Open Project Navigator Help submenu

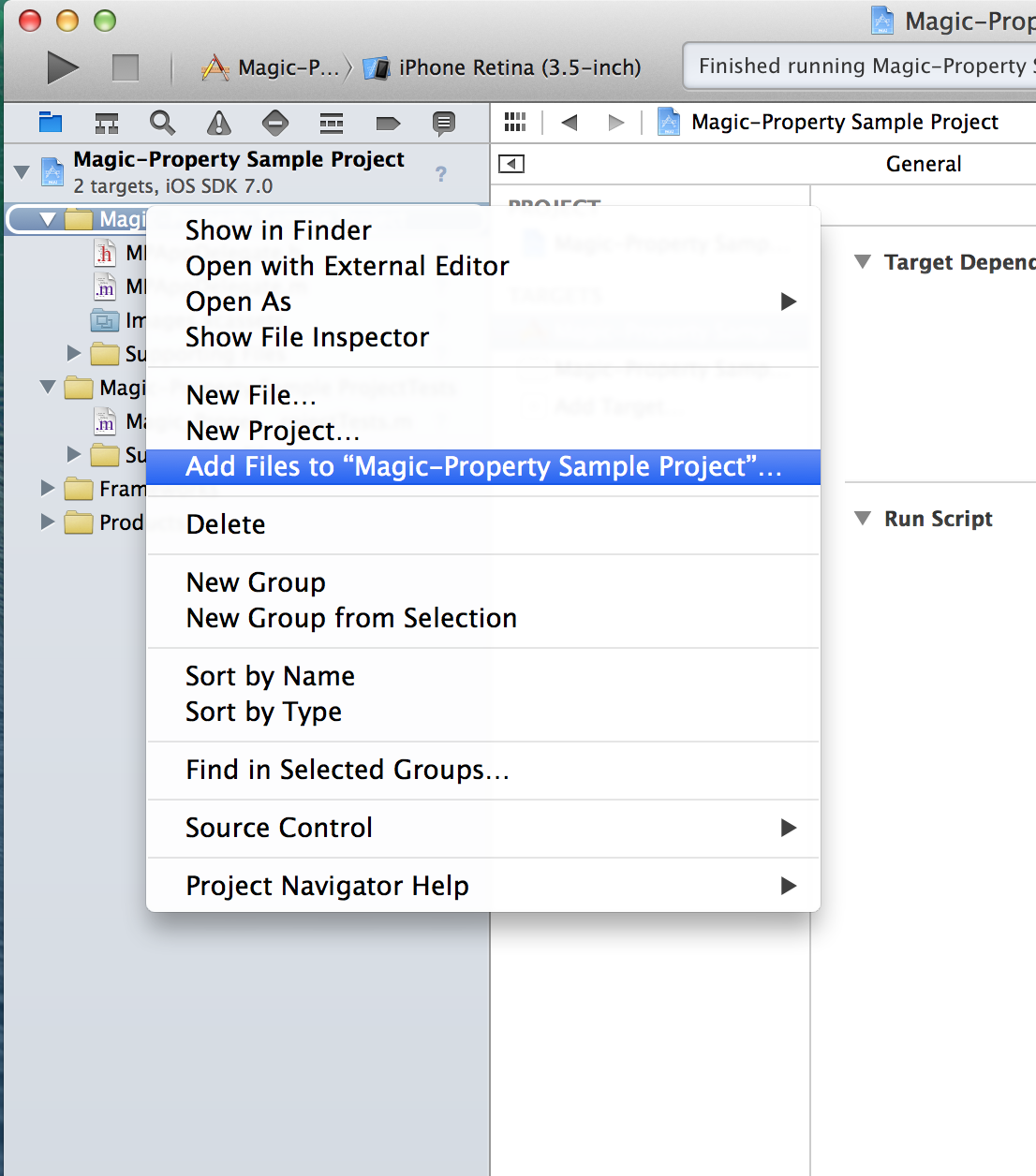coord(483,886)
